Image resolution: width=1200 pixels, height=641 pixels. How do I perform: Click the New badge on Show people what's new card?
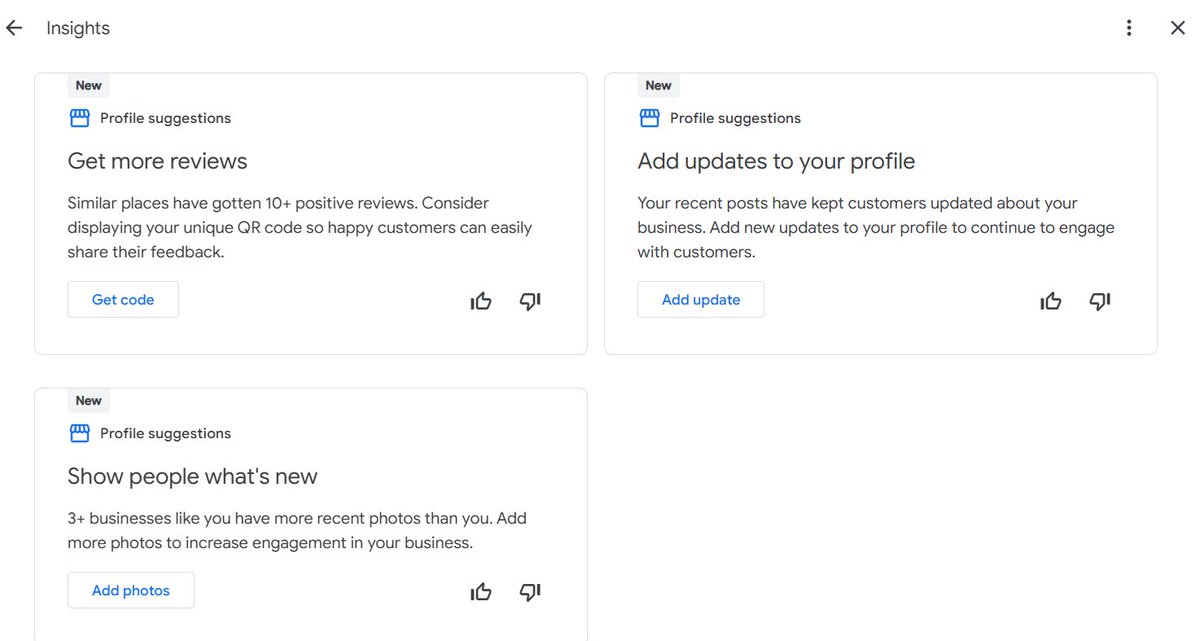(89, 401)
